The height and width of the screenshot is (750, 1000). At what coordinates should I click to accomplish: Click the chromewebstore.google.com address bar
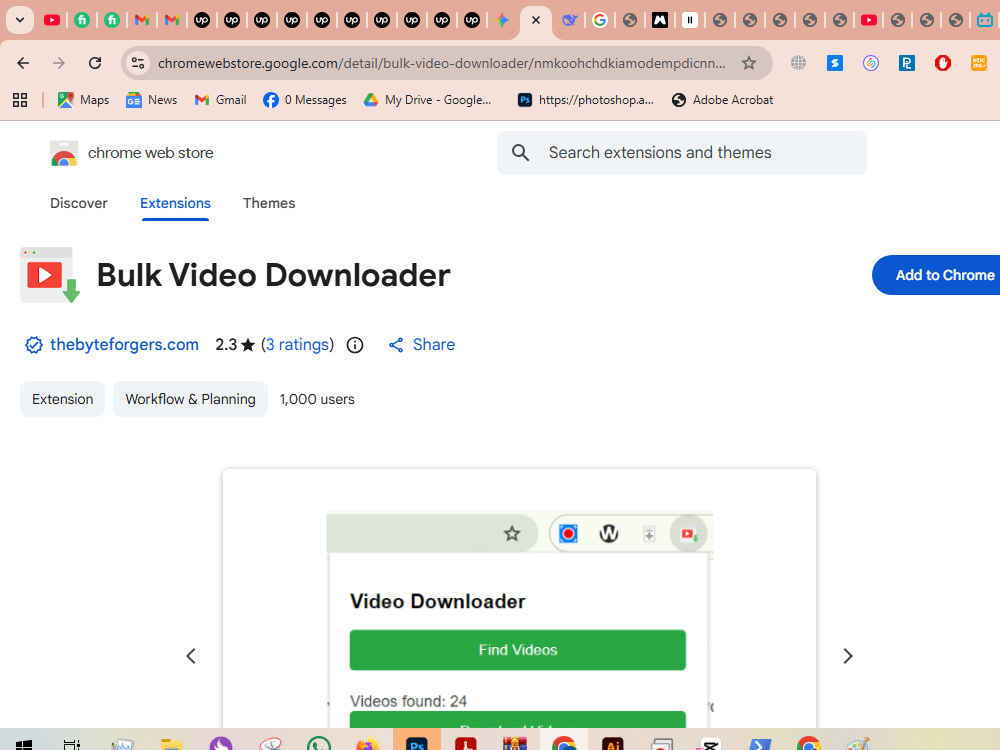point(441,63)
